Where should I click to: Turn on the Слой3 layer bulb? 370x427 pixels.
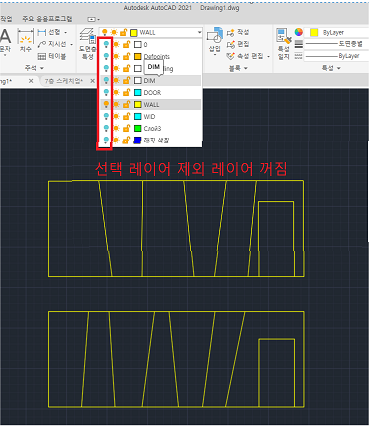(x=106, y=128)
